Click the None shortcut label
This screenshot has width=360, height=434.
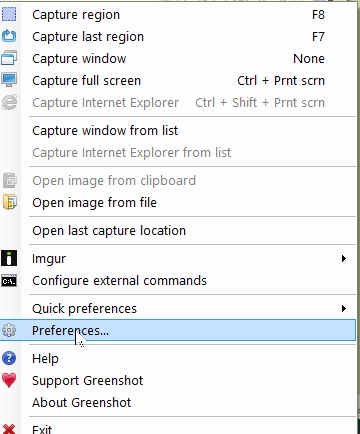(309, 59)
